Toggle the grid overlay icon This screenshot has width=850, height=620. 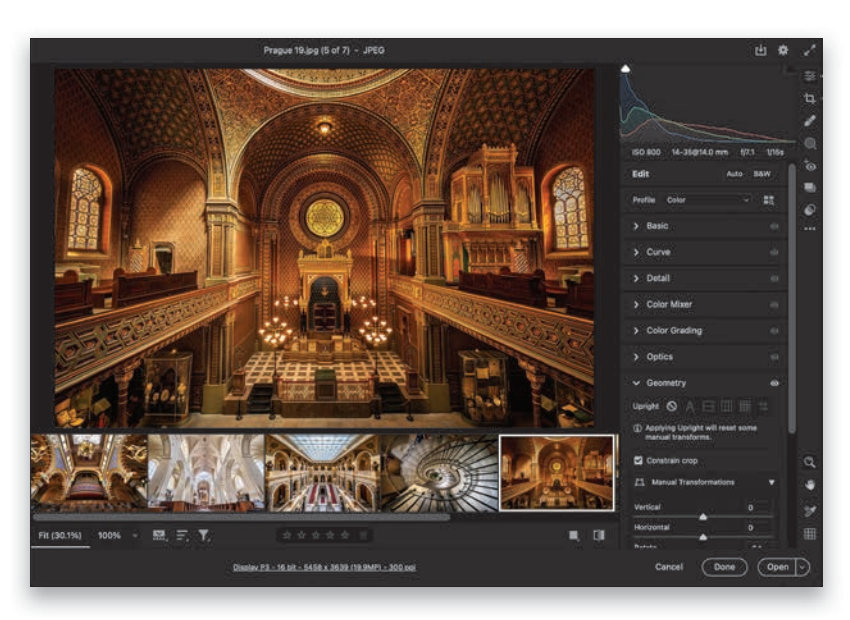(x=809, y=534)
